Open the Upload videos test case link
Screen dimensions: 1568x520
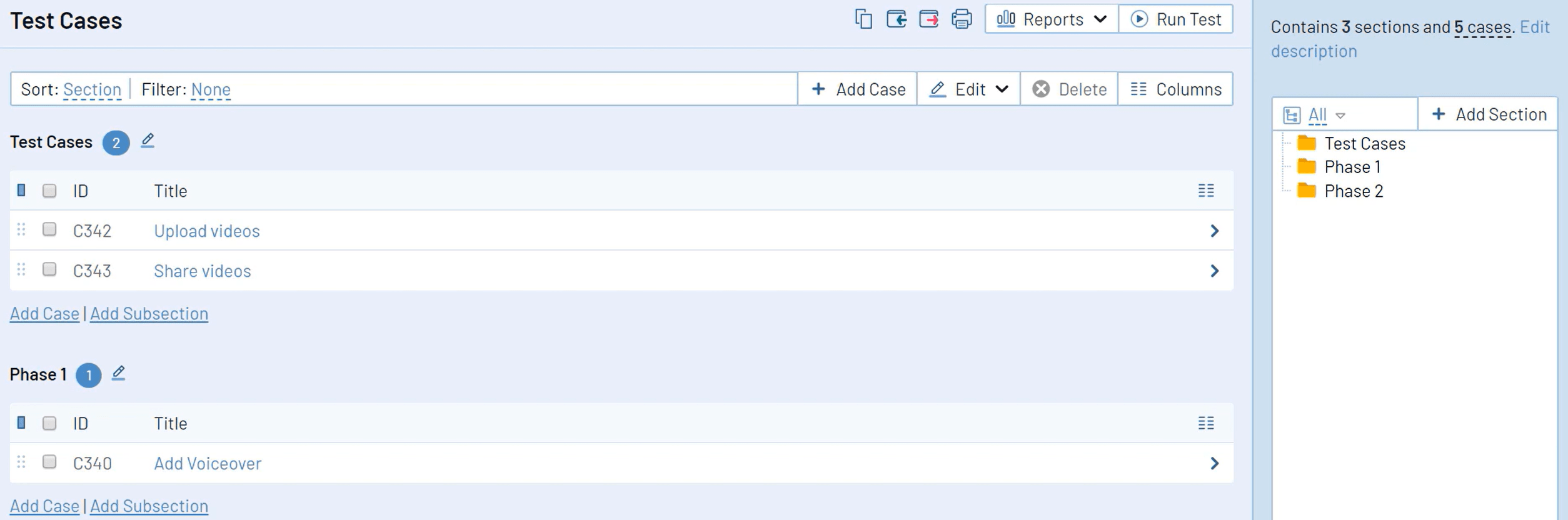tap(207, 231)
